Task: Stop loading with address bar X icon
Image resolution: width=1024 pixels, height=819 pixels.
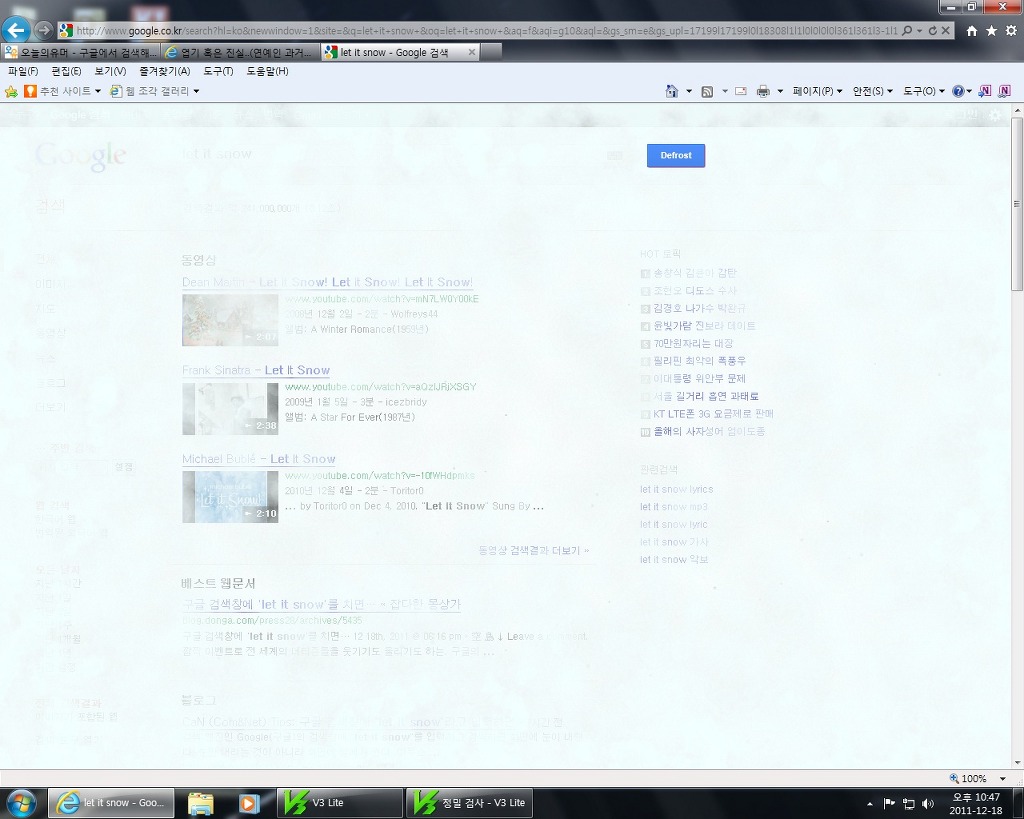Action: click(x=945, y=31)
